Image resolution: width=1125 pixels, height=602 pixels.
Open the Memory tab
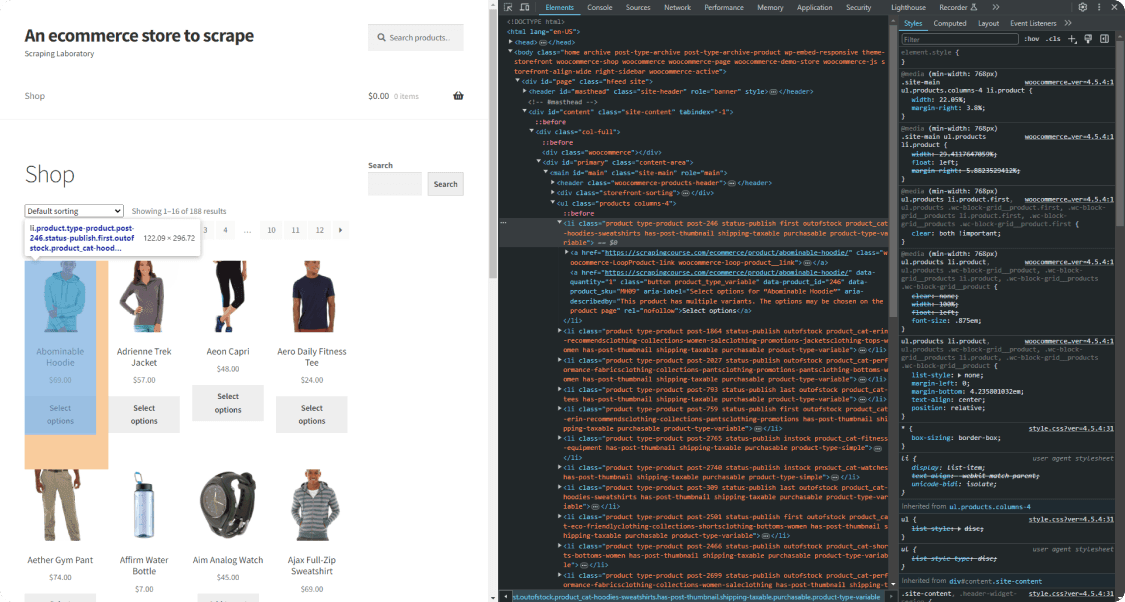(770, 7)
